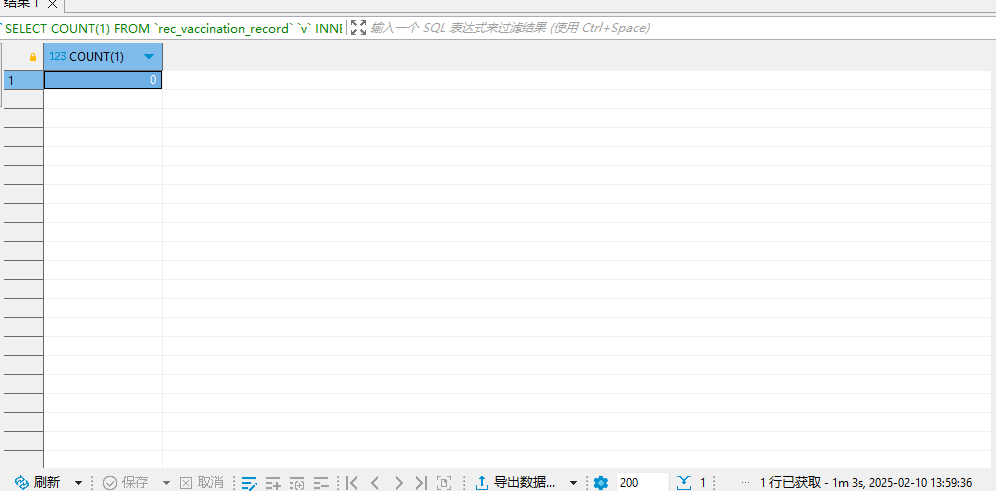Screen dimensions: 996x491
Task: Open result set settings gear icon
Action: (x=601, y=483)
